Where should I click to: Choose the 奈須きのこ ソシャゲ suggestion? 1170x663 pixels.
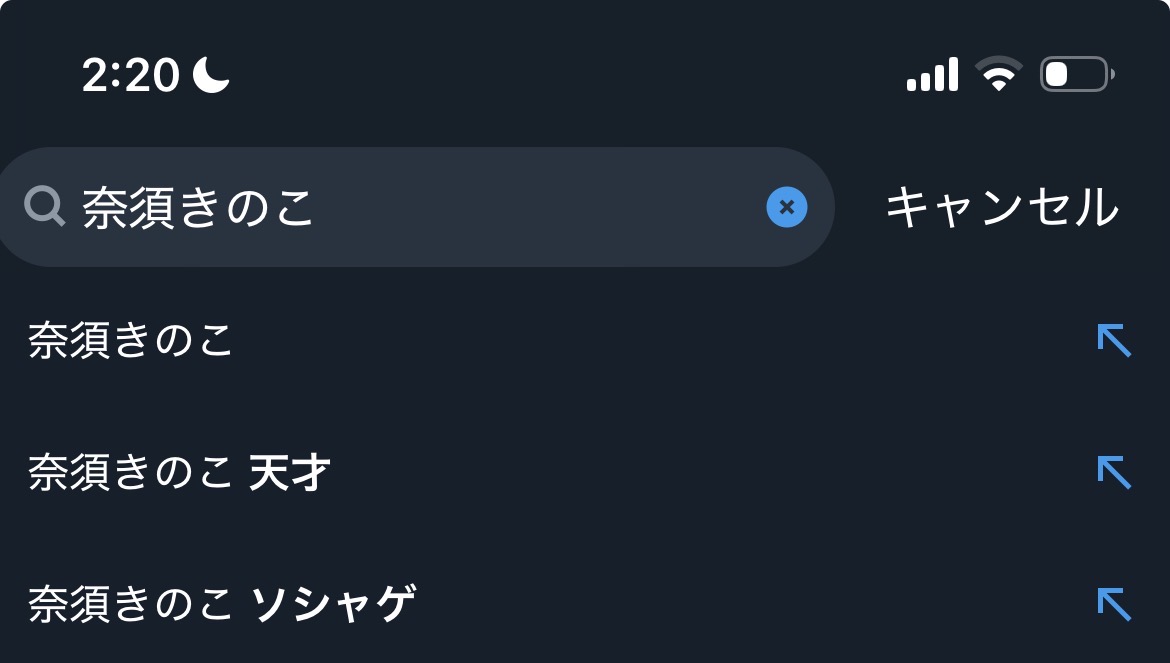tap(222, 604)
